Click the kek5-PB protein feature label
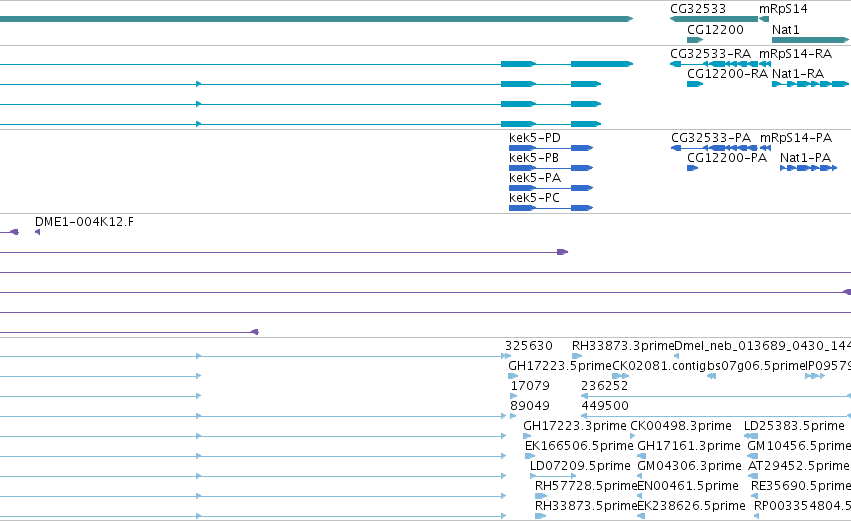The width and height of the screenshot is (851, 521). pyautogui.click(x=534, y=158)
